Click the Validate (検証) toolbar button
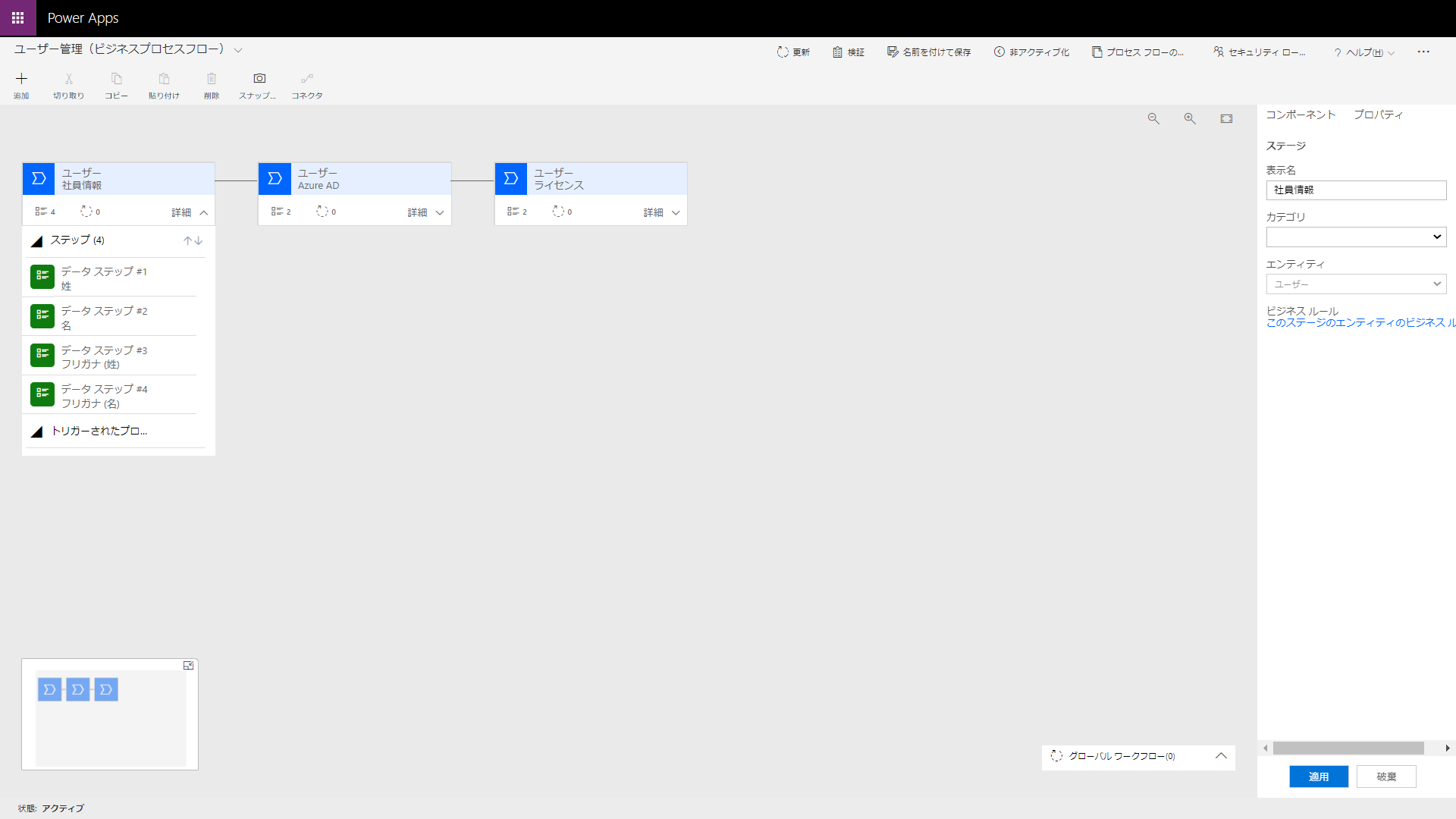The height and width of the screenshot is (819, 1456). (849, 52)
